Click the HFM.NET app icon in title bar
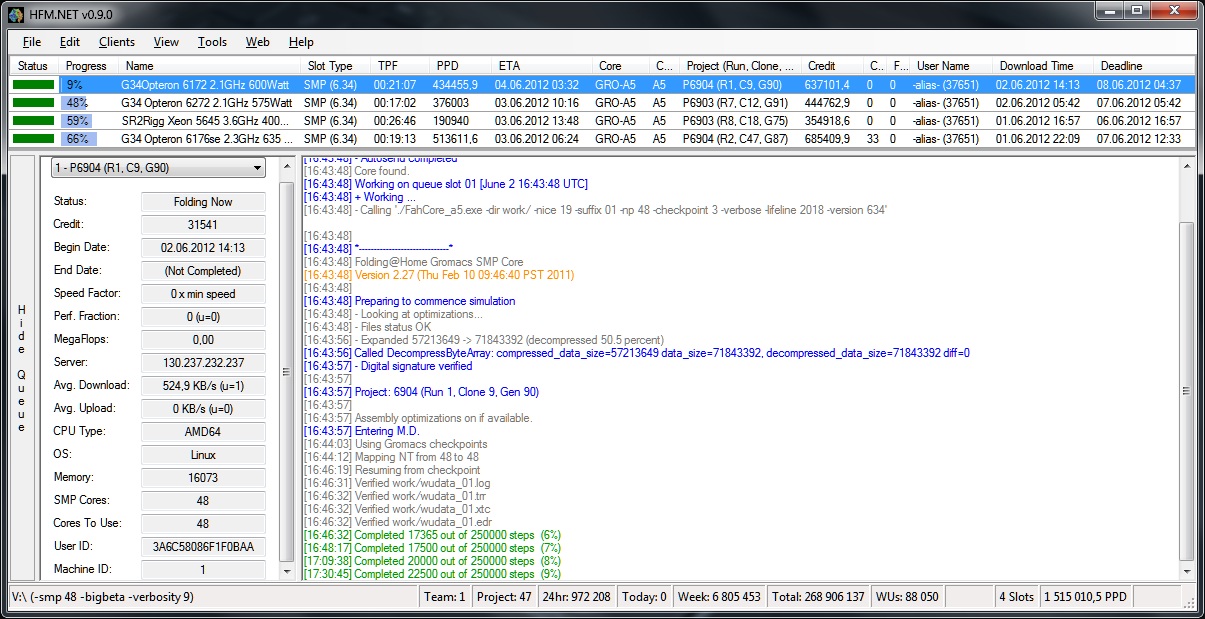The height and width of the screenshot is (619, 1205). pos(16,13)
